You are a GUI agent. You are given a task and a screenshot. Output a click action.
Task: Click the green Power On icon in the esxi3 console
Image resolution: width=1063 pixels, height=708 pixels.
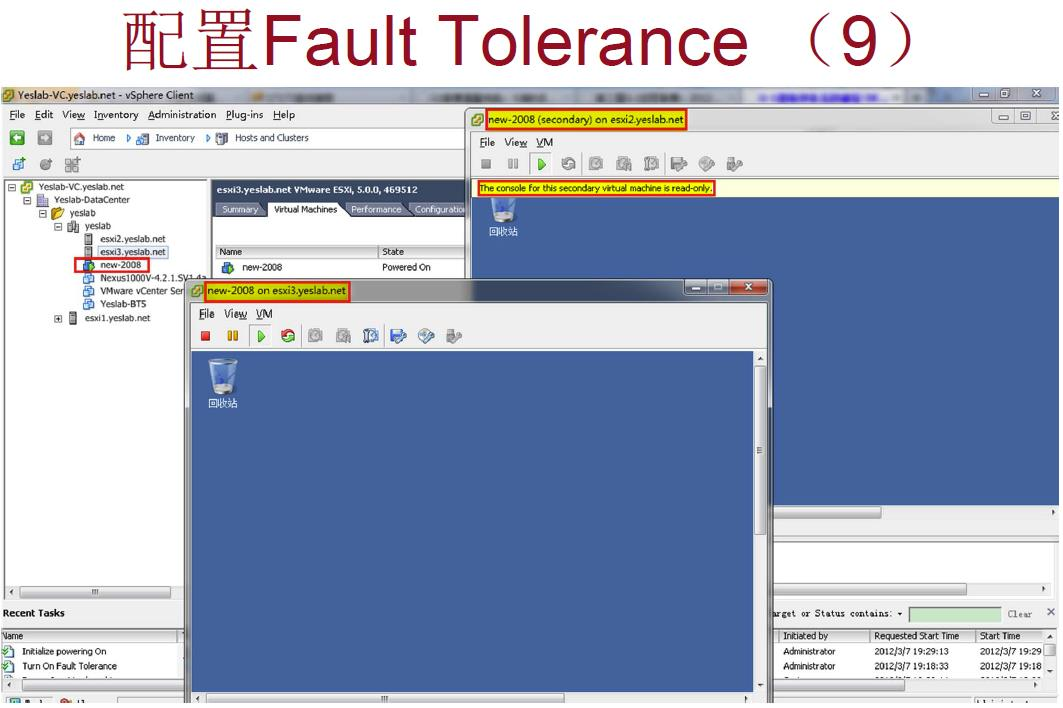(x=260, y=336)
